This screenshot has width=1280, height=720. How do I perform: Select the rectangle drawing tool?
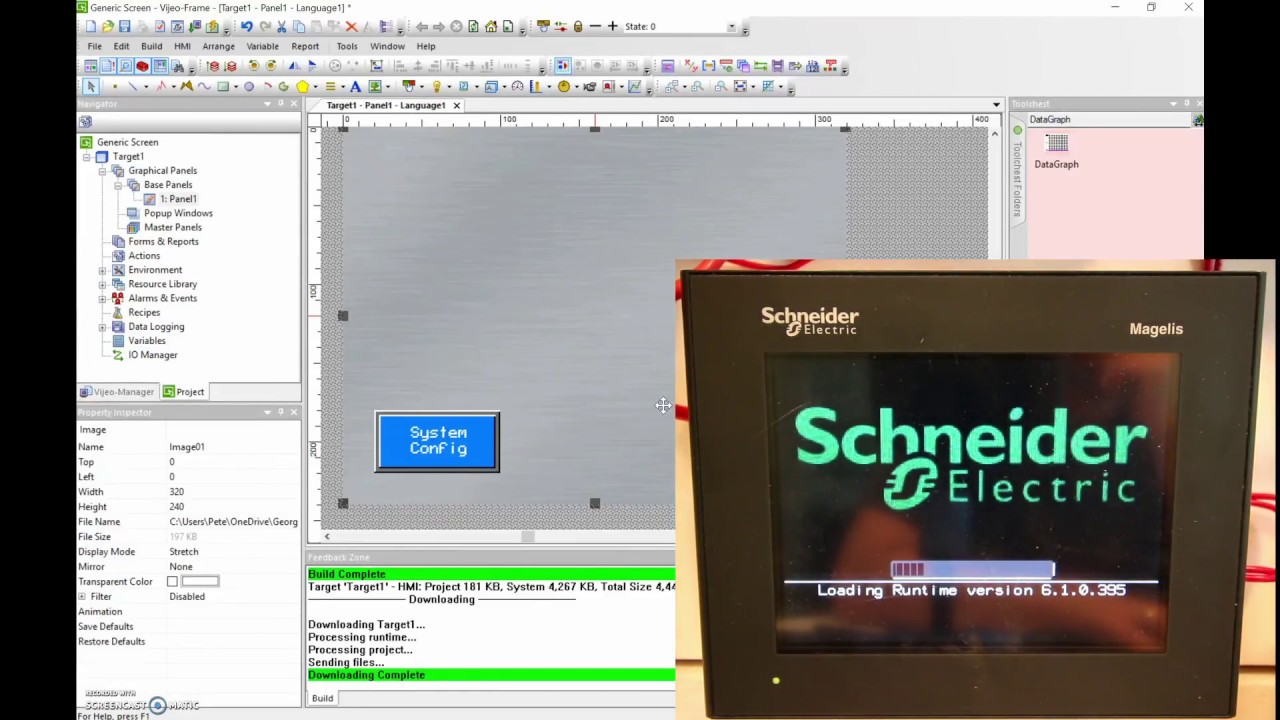point(223,87)
